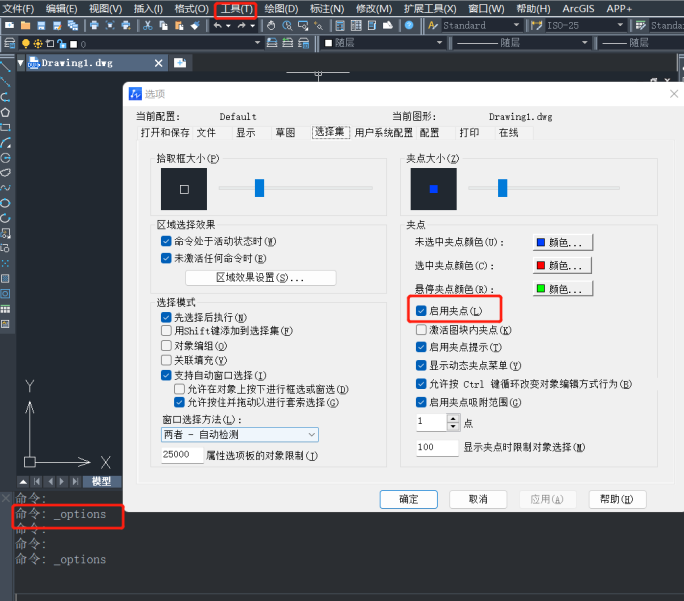Expand the Redo history dropdown arrow
This screenshot has height=601, width=684.
tap(252, 25)
